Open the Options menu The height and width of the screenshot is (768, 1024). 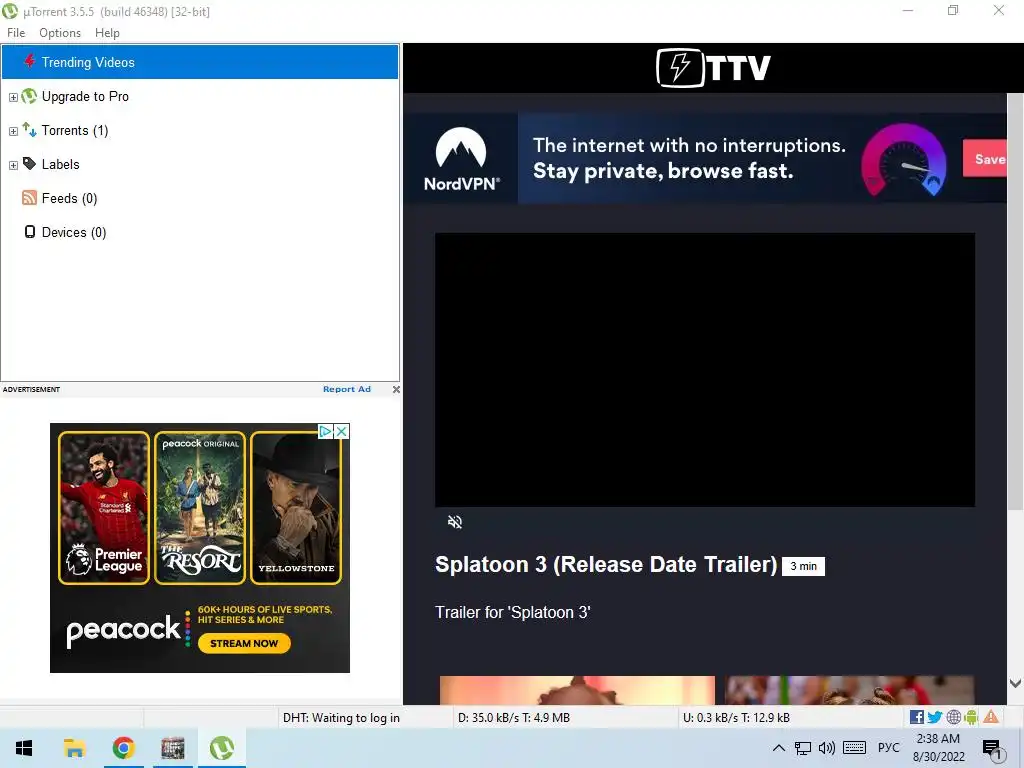[x=60, y=33]
